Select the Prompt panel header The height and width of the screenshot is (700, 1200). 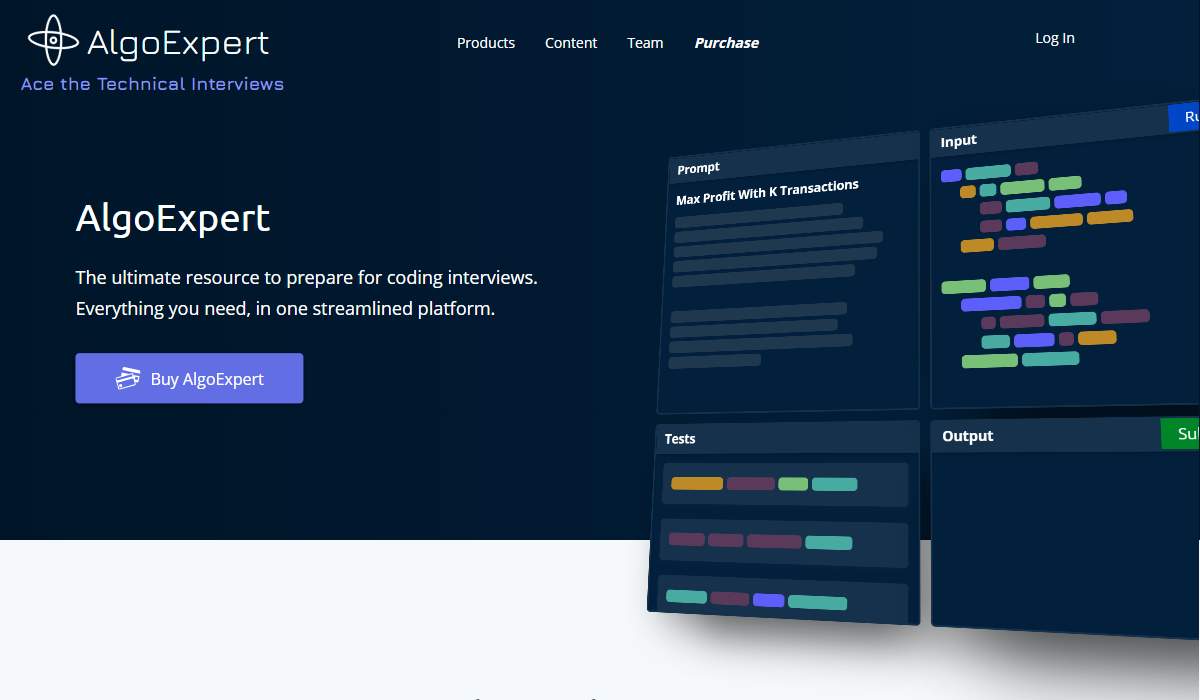pos(793,158)
